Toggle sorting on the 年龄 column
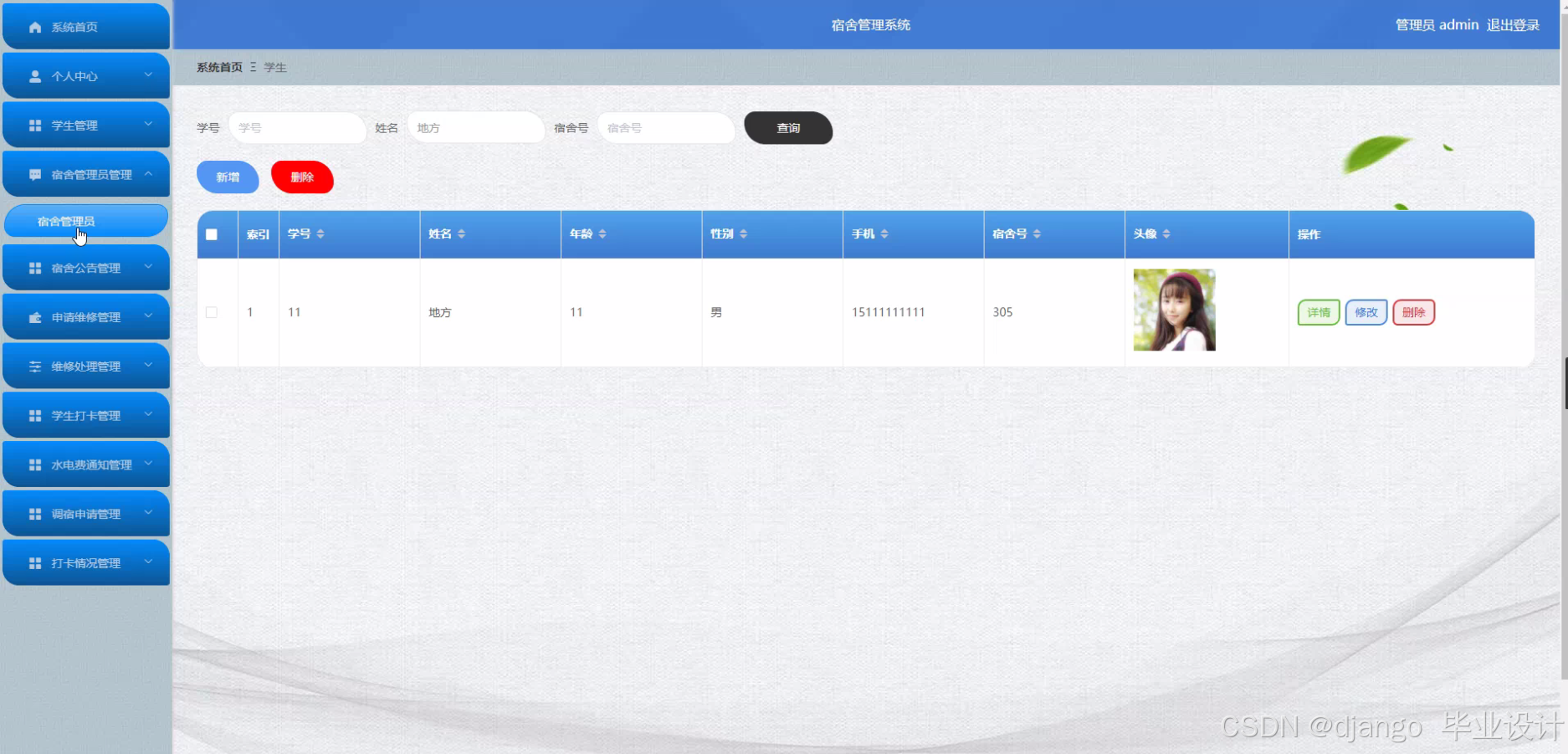 [602, 233]
